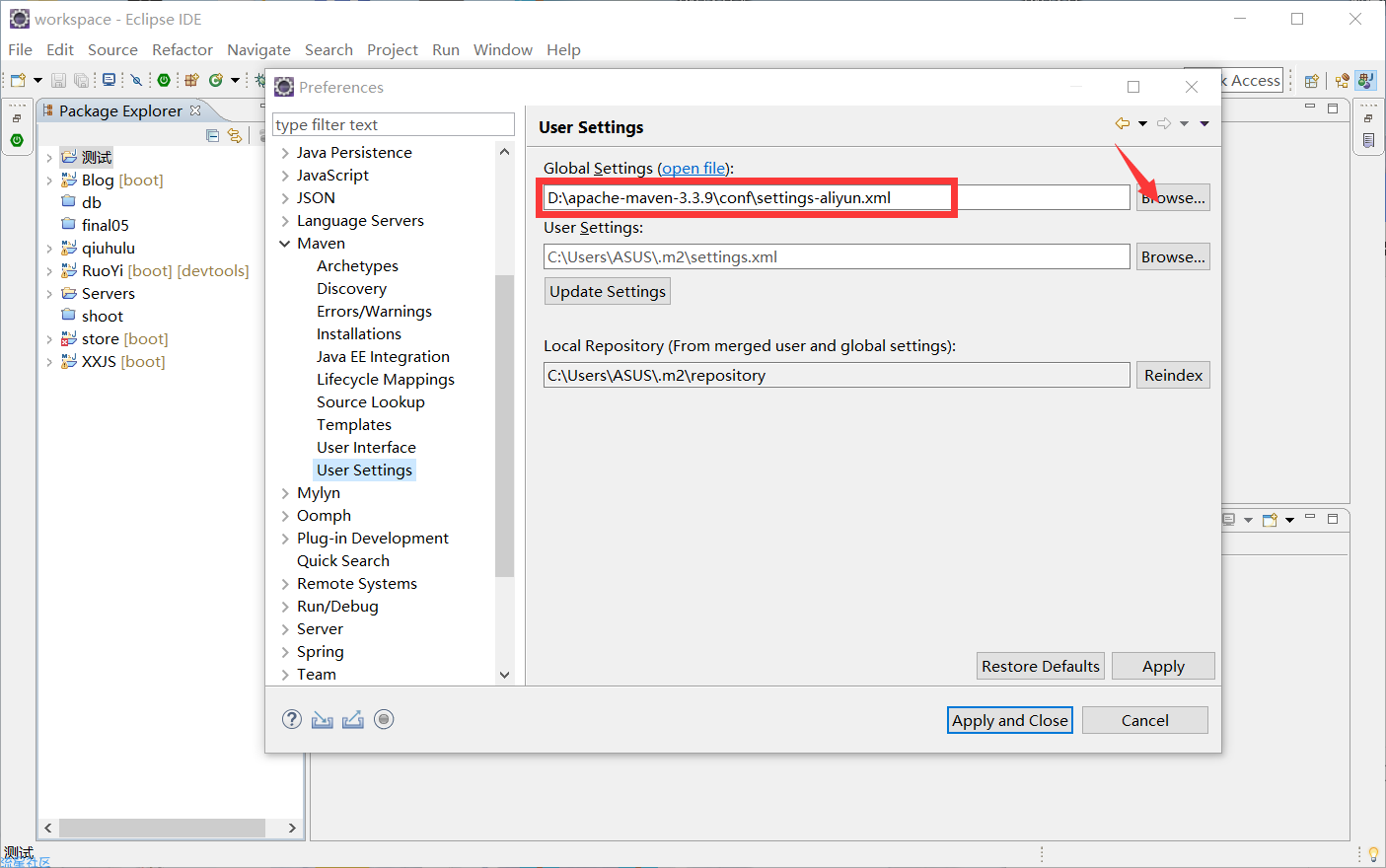Click the Save All toolbar icon

pos(81,80)
